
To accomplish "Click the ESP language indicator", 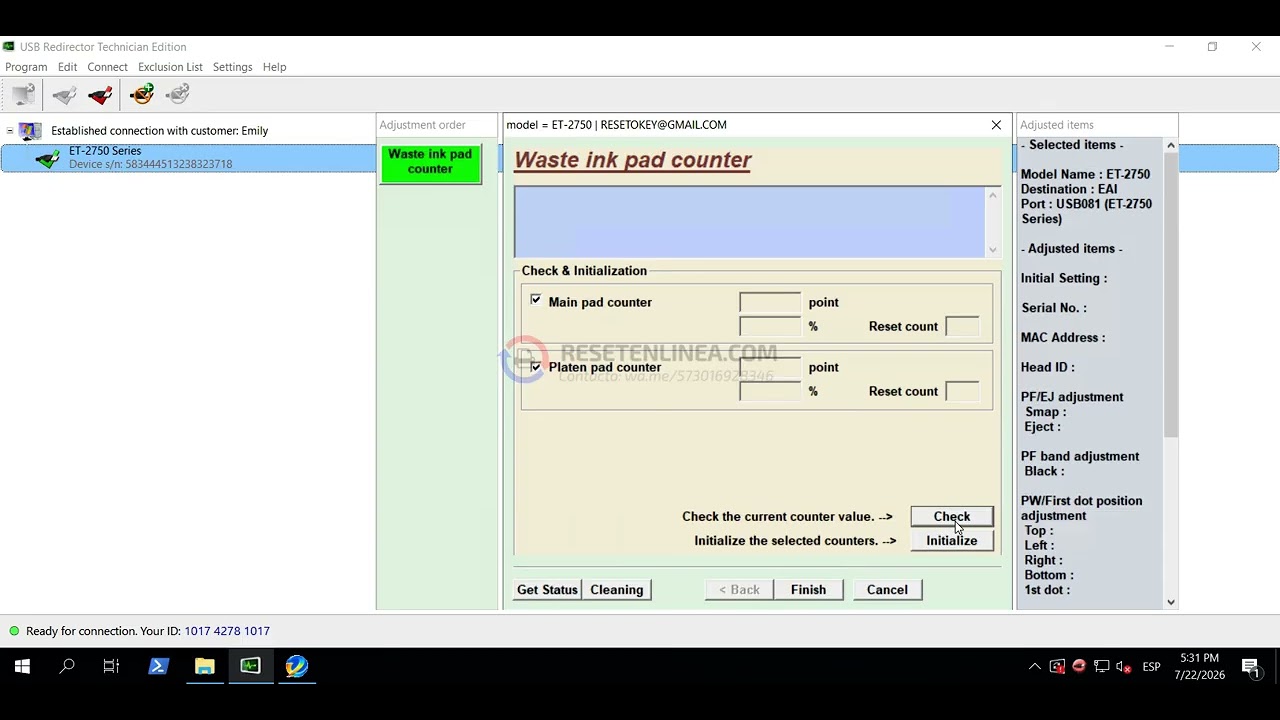I will click(1151, 667).
